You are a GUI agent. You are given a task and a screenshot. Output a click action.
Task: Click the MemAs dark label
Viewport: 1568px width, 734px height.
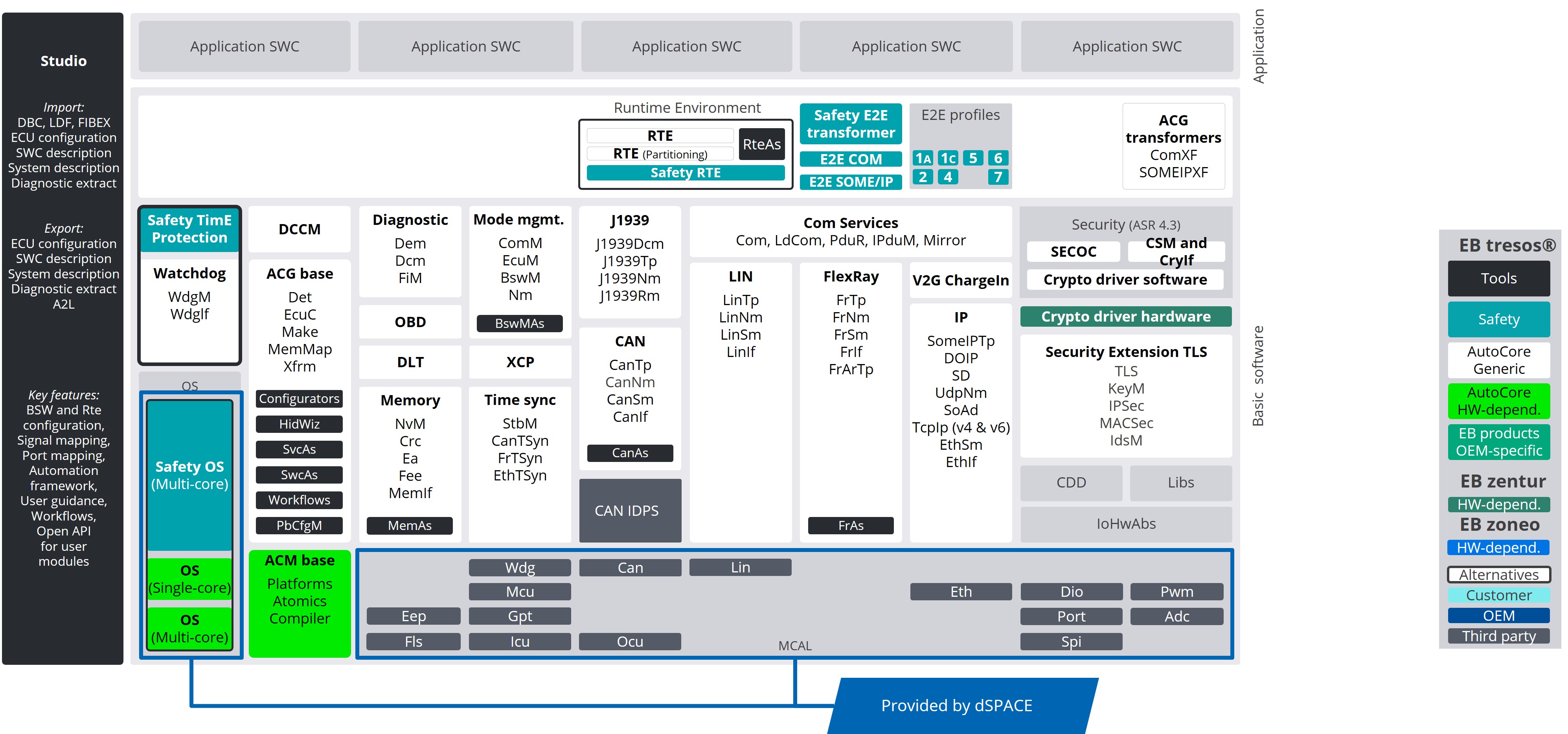(x=410, y=525)
